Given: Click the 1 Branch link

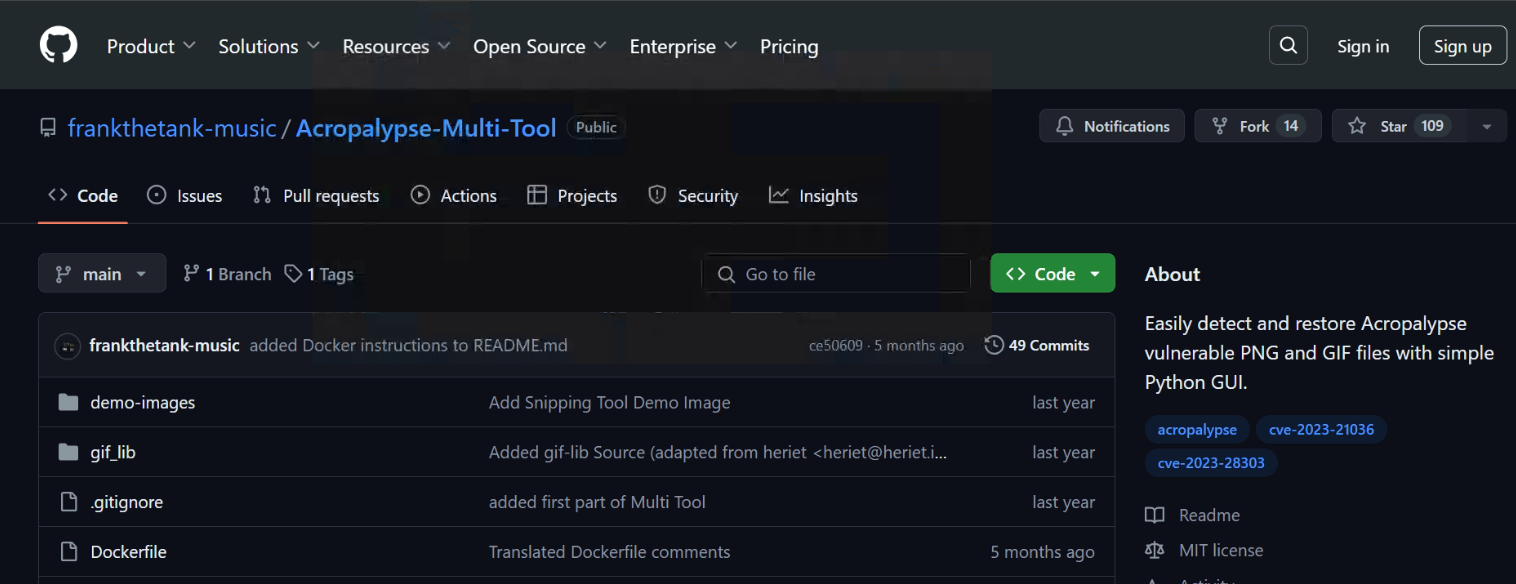Looking at the screenshot, I should pyautogui.click(x=227, y=274).
